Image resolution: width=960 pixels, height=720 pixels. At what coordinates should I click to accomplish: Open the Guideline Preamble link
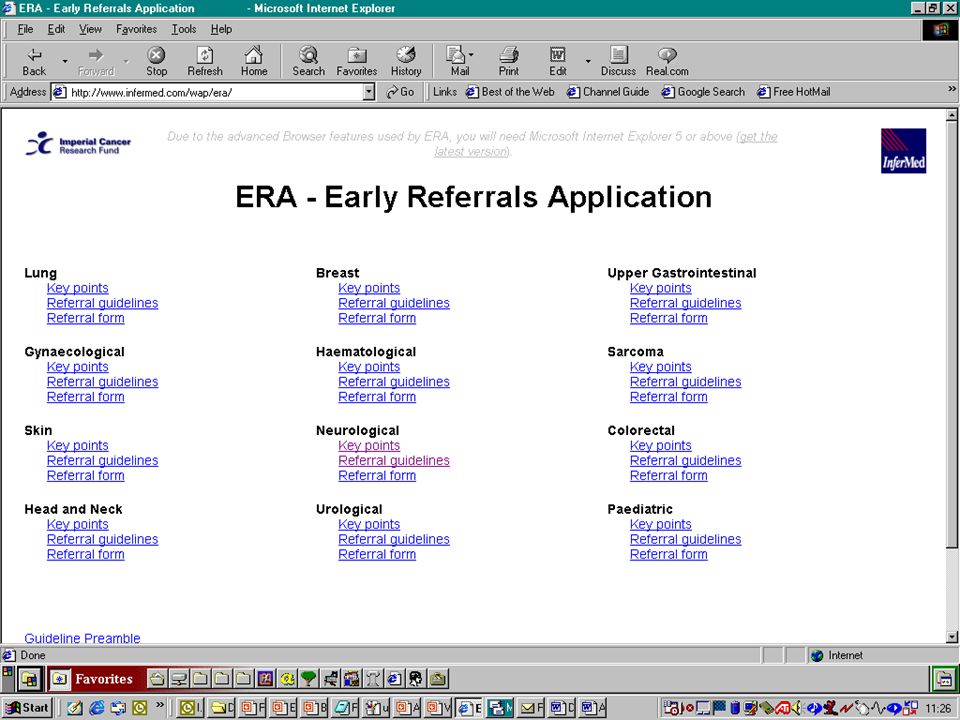pyautogui.click(x=82, y=638)
